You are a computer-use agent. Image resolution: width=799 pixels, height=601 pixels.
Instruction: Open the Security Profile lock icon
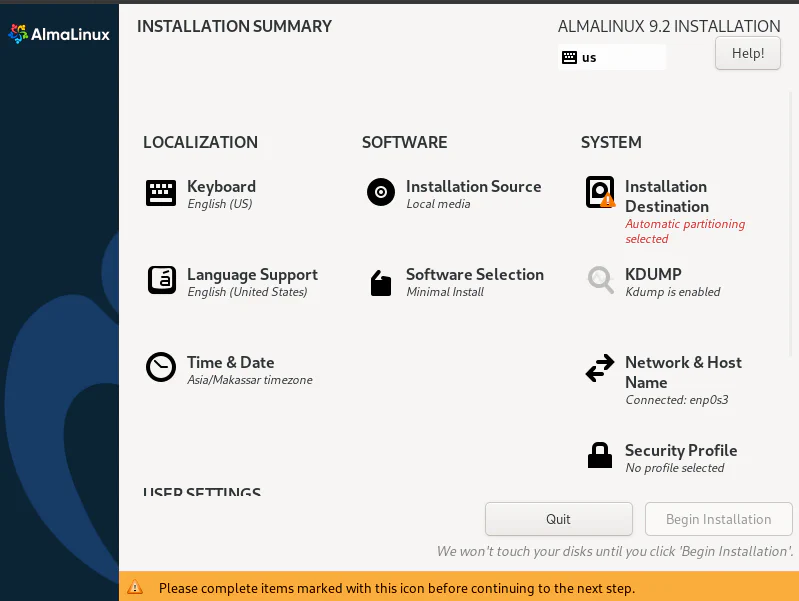point(600,455)
